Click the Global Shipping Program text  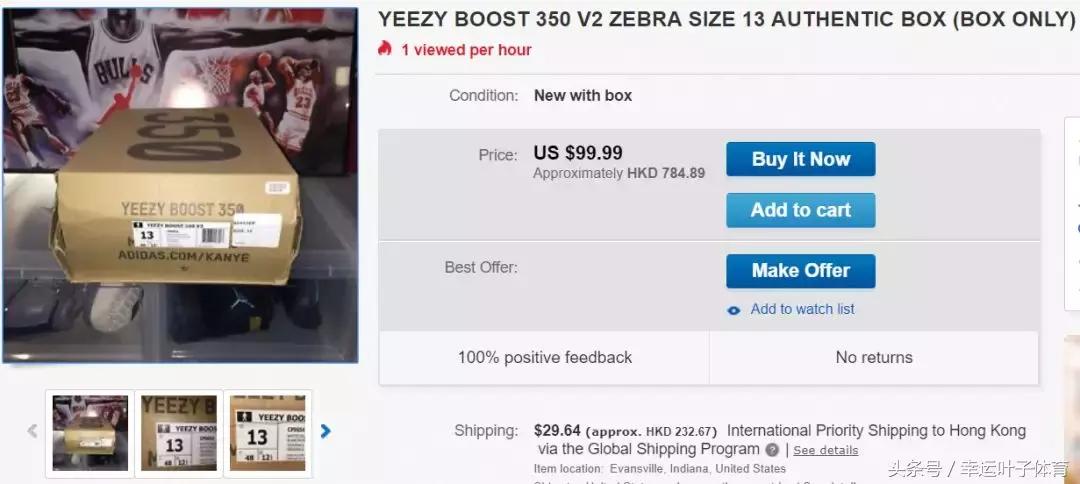[x=662, y=449]
